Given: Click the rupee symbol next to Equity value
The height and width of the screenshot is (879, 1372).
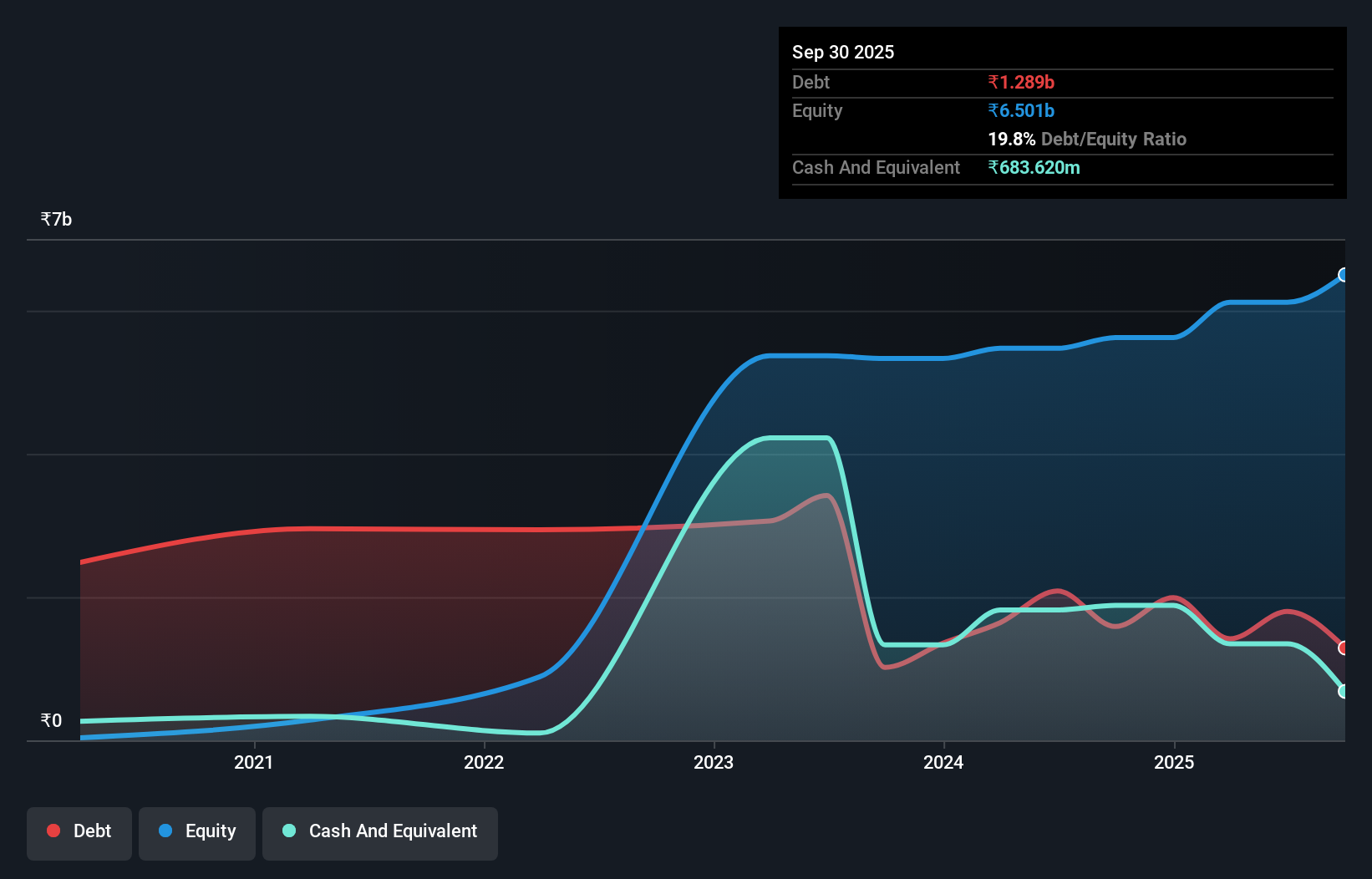Looking at the screenshot, I should [x=994, y=110].
